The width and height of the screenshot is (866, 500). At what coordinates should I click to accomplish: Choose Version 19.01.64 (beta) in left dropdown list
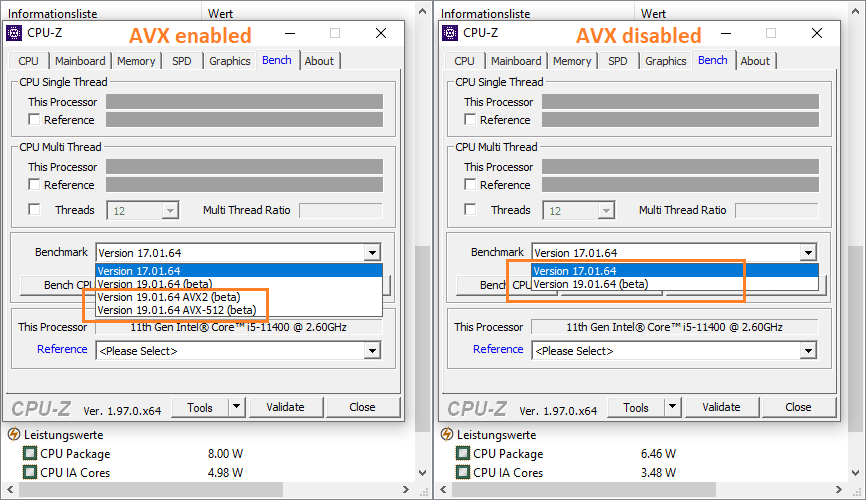(x=239, y=284)
